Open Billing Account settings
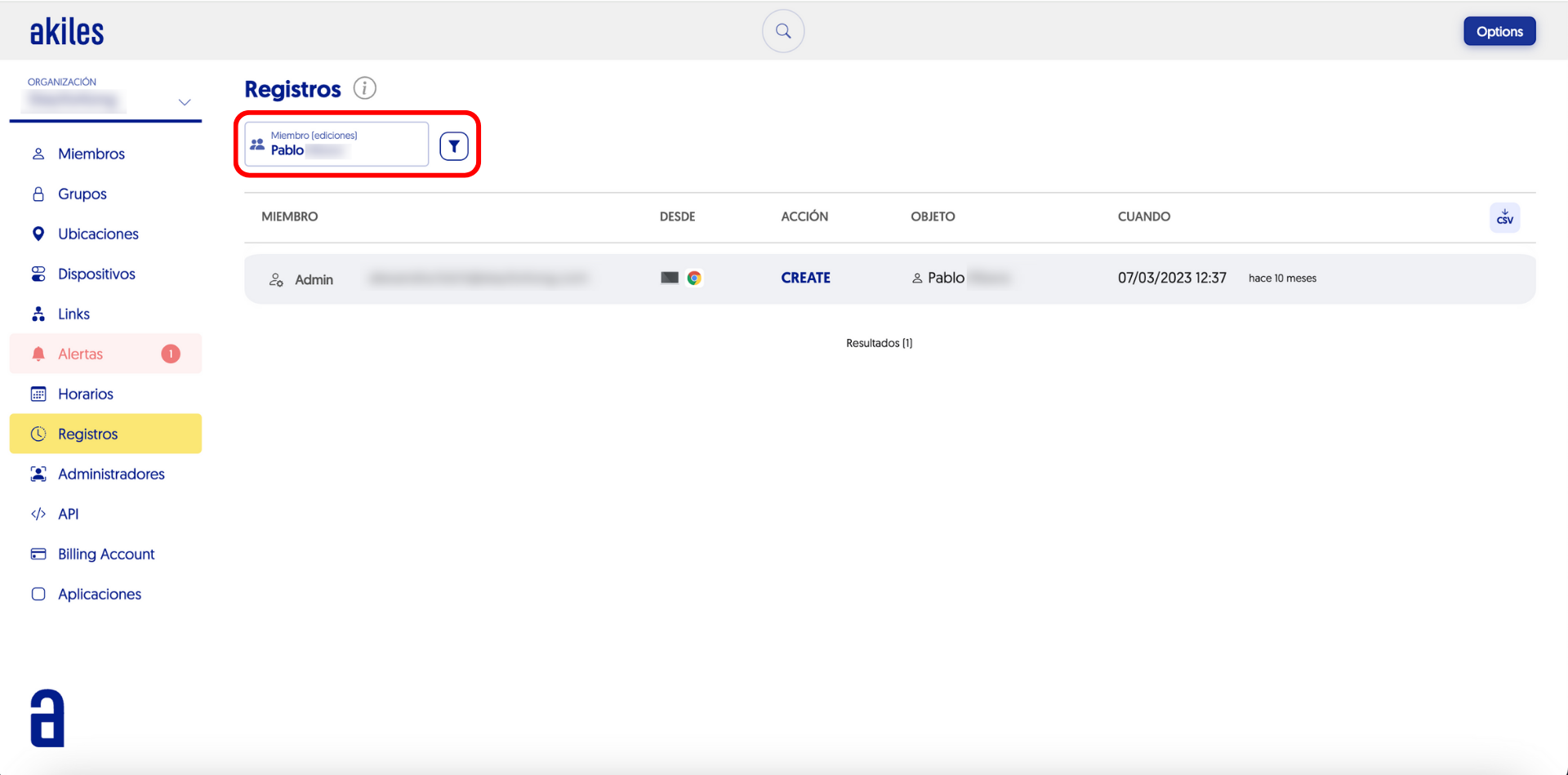This screenshot has width=1568, height=775. (105, 554)
